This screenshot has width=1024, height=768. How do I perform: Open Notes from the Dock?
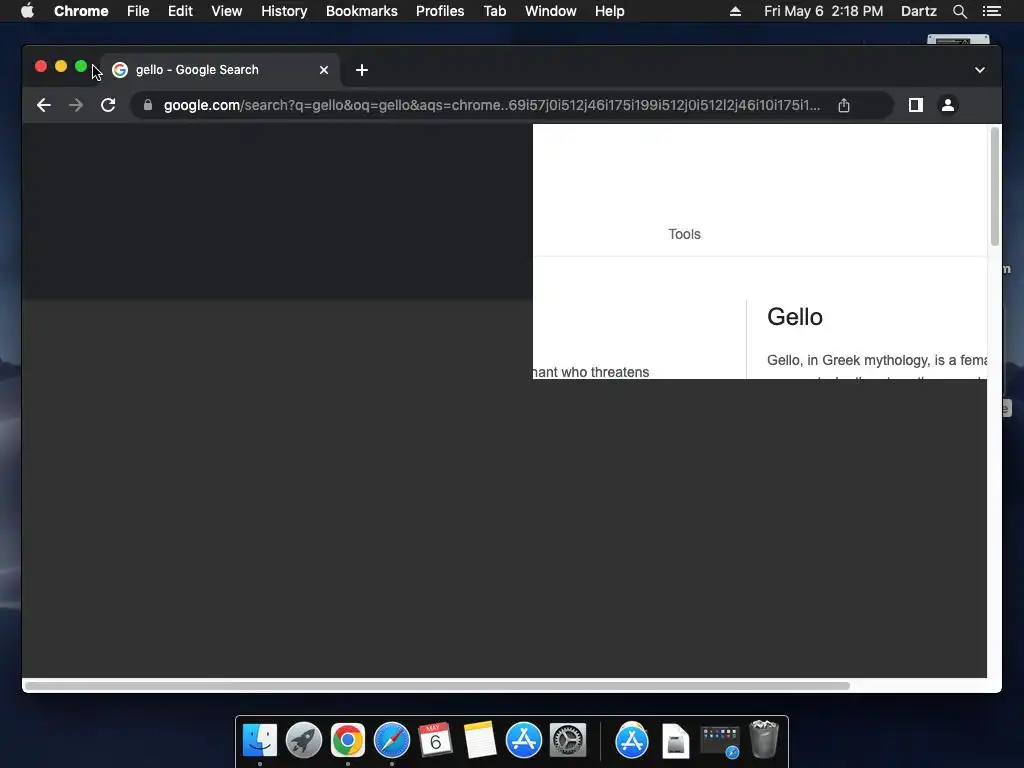point(480,741)
